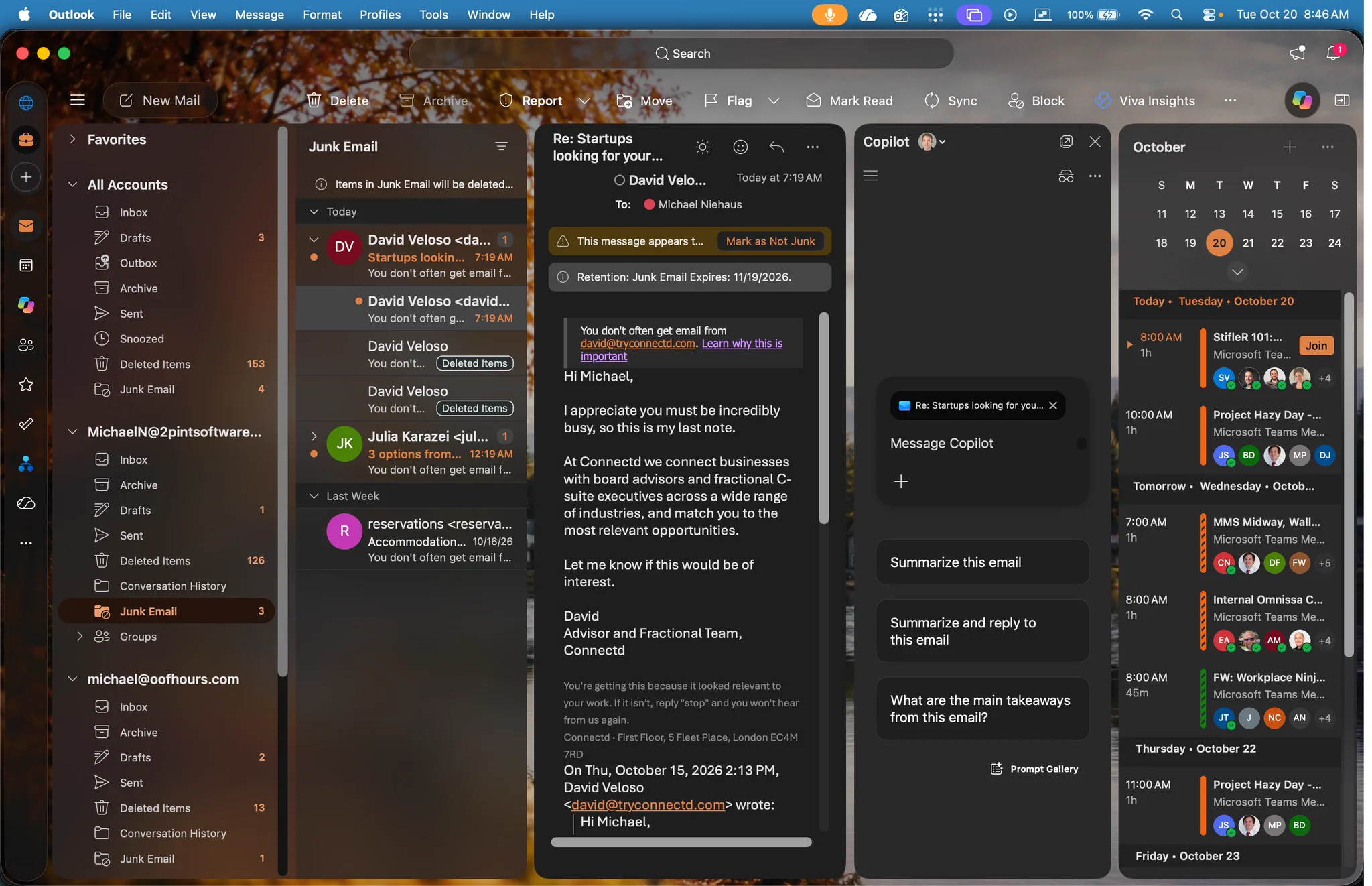Open macOS Control Center toggle icon
This screenshot has height=886, width=1372.
(1210, 15)
